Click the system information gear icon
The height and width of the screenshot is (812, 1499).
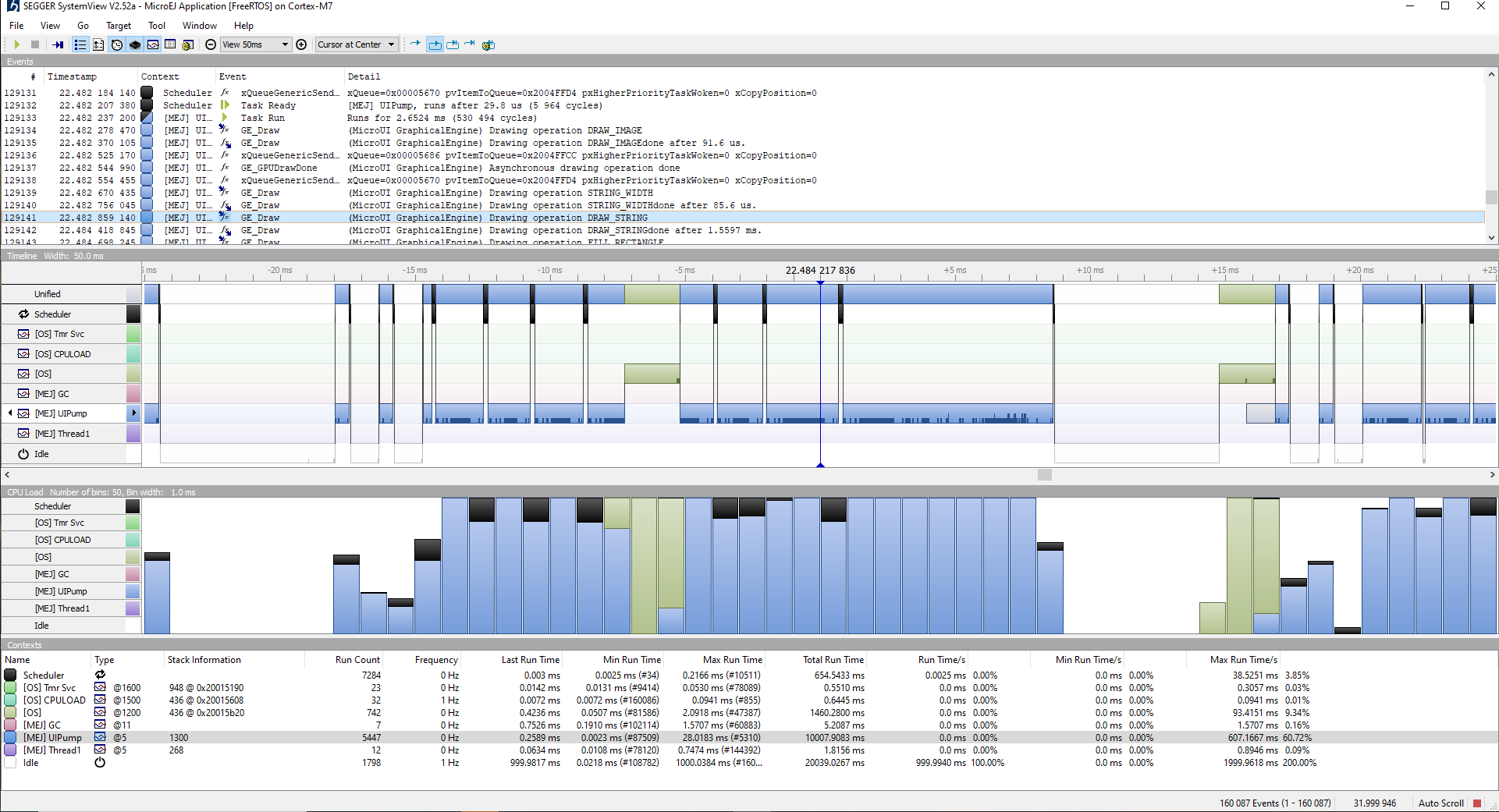point(187,44)
